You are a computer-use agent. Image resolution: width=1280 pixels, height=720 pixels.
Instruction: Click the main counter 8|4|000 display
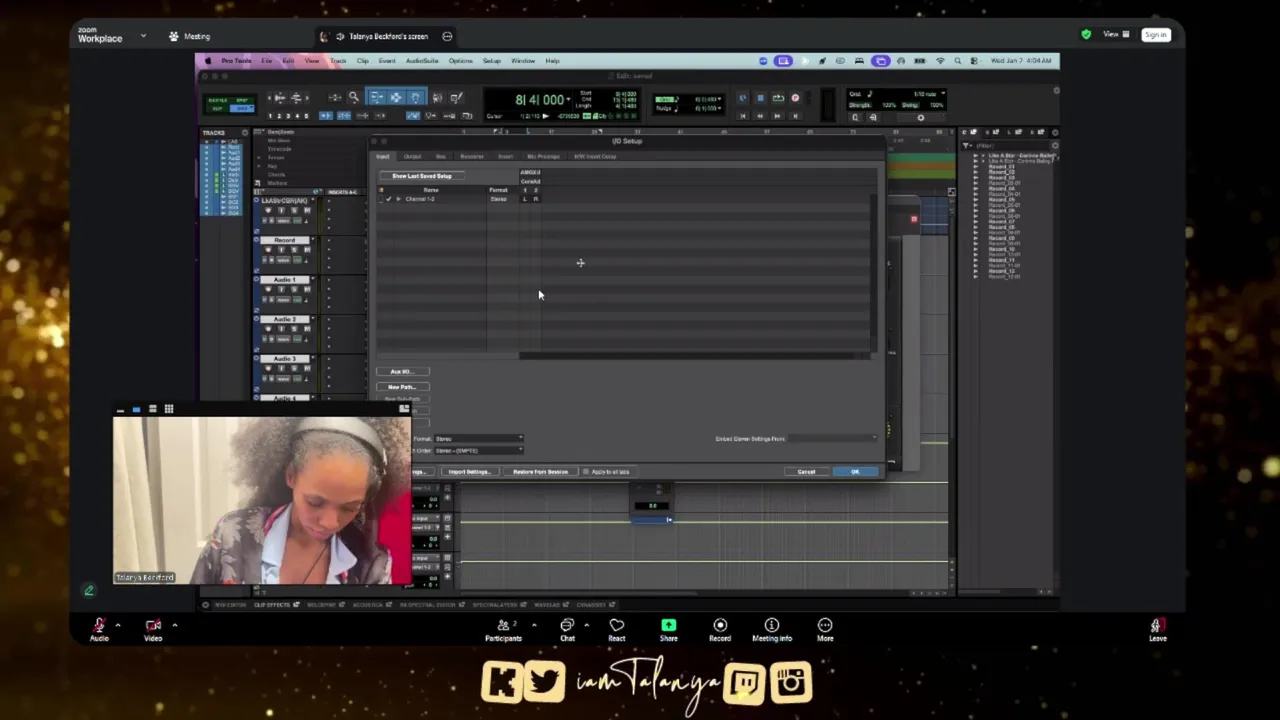click(x=541, y=100)
